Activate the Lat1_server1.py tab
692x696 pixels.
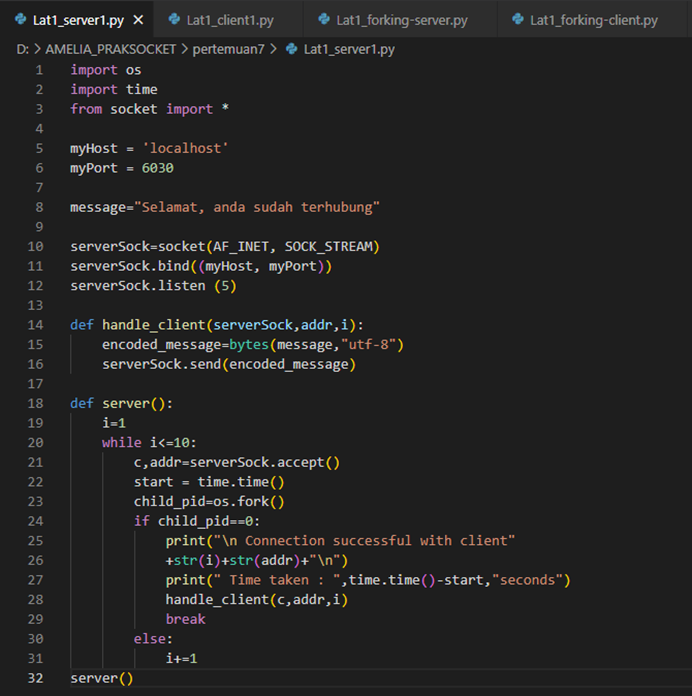(x=78, y=20)
